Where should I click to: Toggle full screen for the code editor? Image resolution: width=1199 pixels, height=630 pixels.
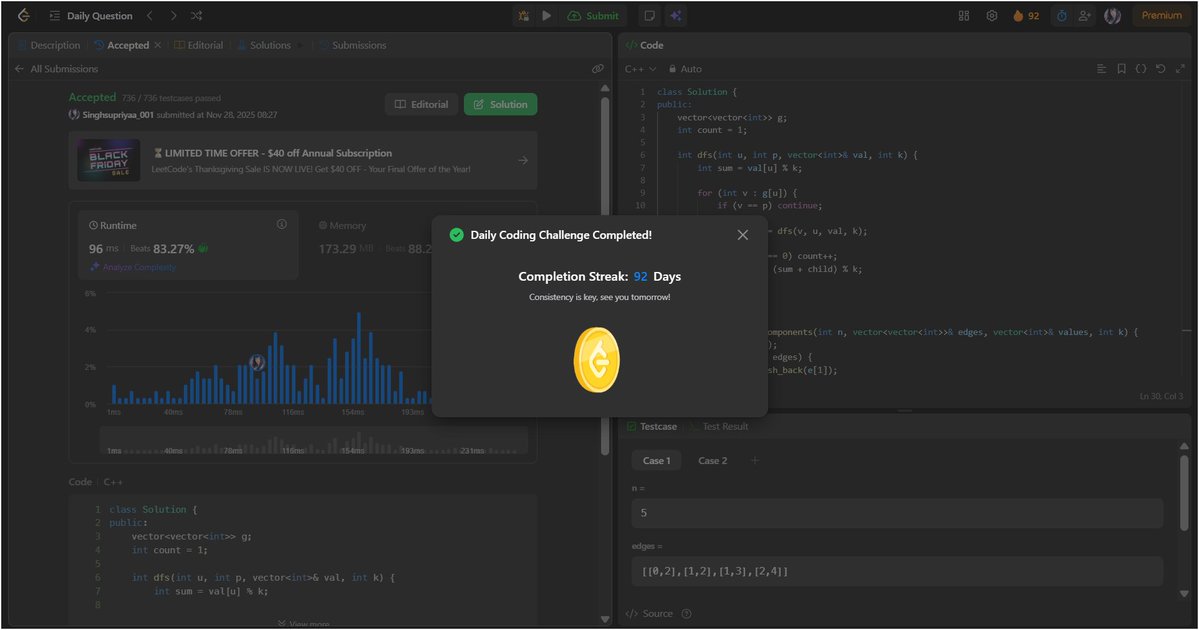[1183, 68]
